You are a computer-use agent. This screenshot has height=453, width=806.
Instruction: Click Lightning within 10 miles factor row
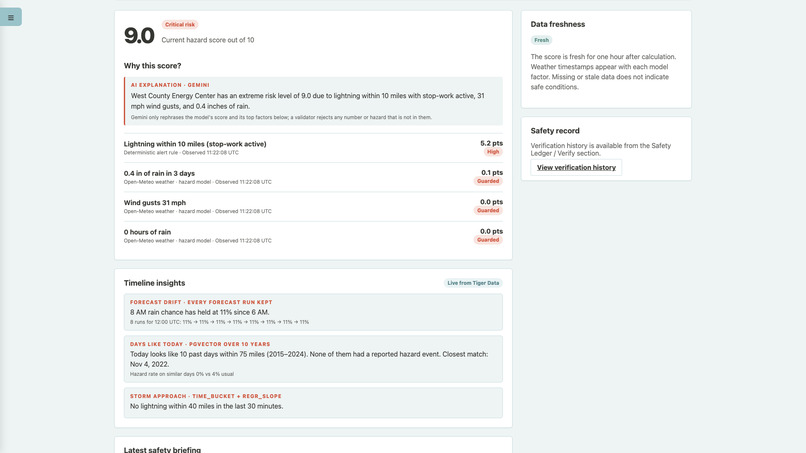[313, 148]
